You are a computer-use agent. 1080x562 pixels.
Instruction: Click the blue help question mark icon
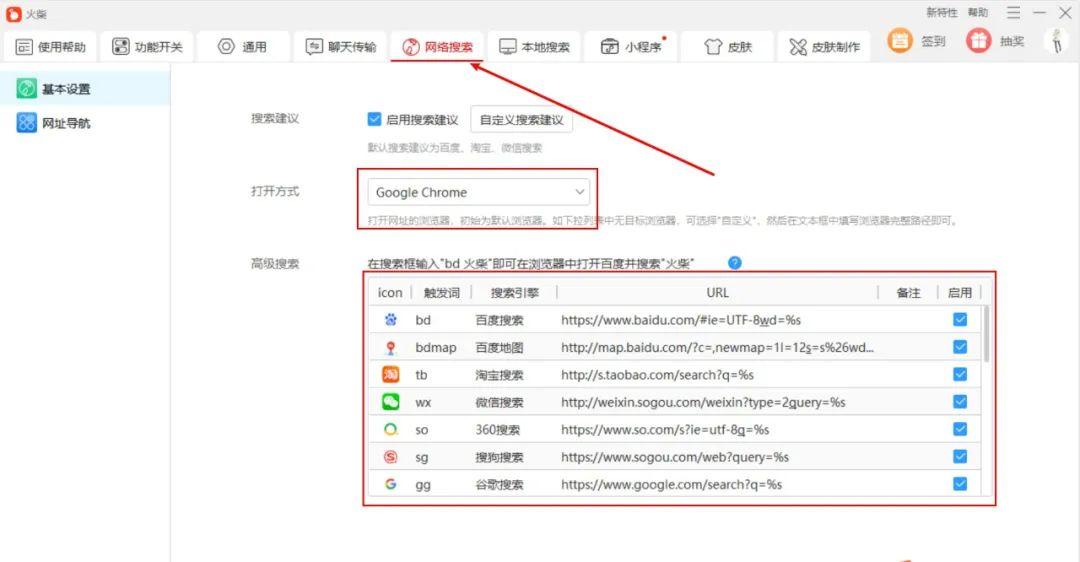(x=735, y=263)
